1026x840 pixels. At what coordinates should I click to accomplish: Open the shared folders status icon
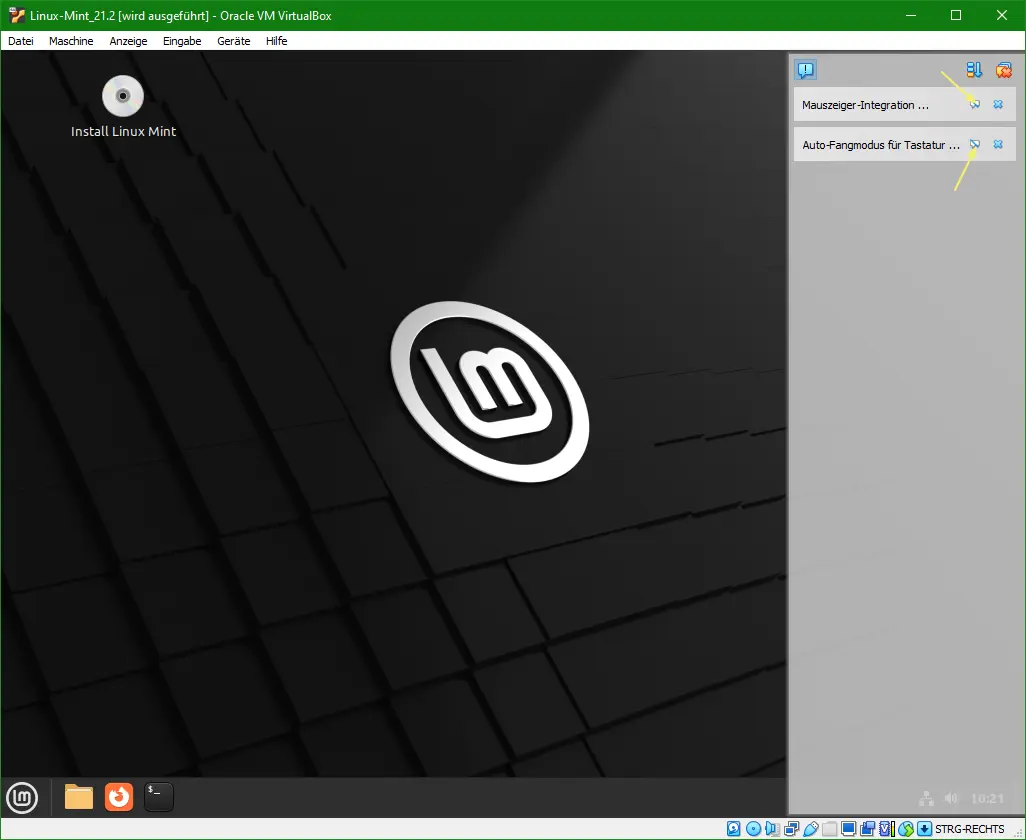pyautogui.click(x=828, y=828)
